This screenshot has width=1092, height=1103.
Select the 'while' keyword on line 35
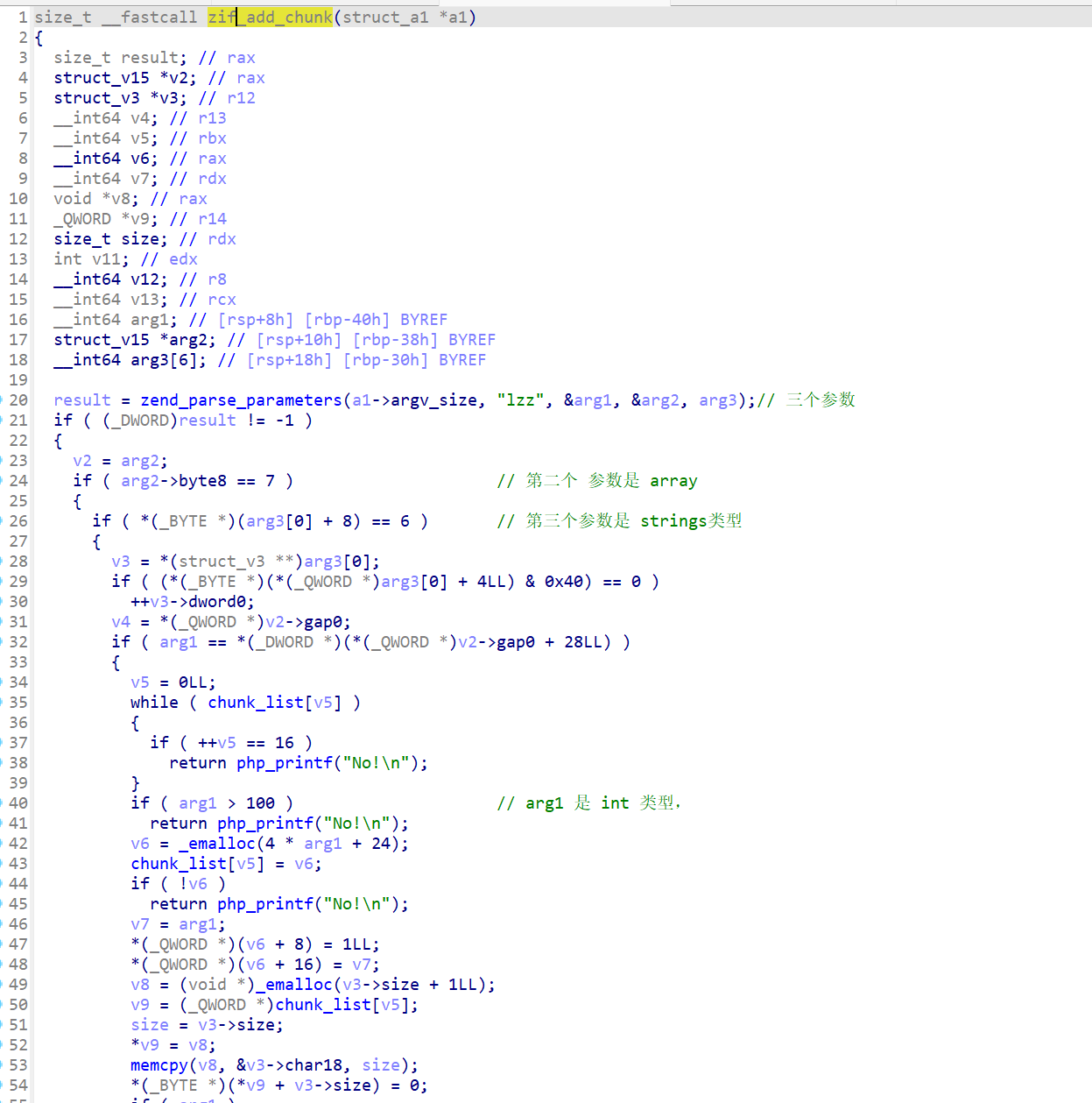pos(154,702)
